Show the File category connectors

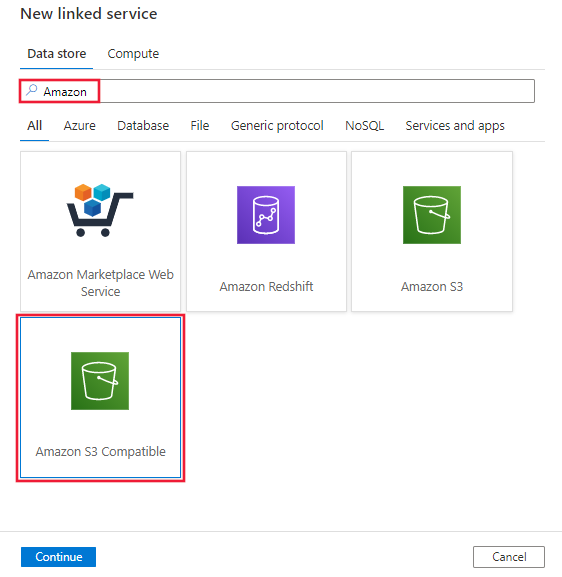pyautogui.click(x=200, y=125)
